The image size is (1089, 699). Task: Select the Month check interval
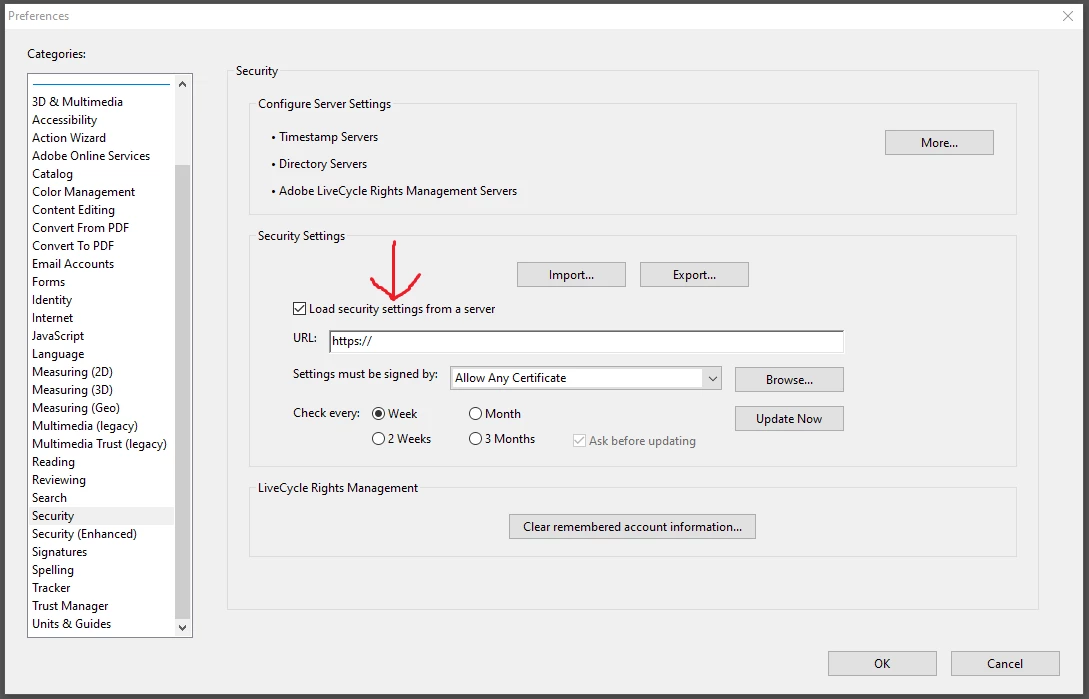coord(475,413)
